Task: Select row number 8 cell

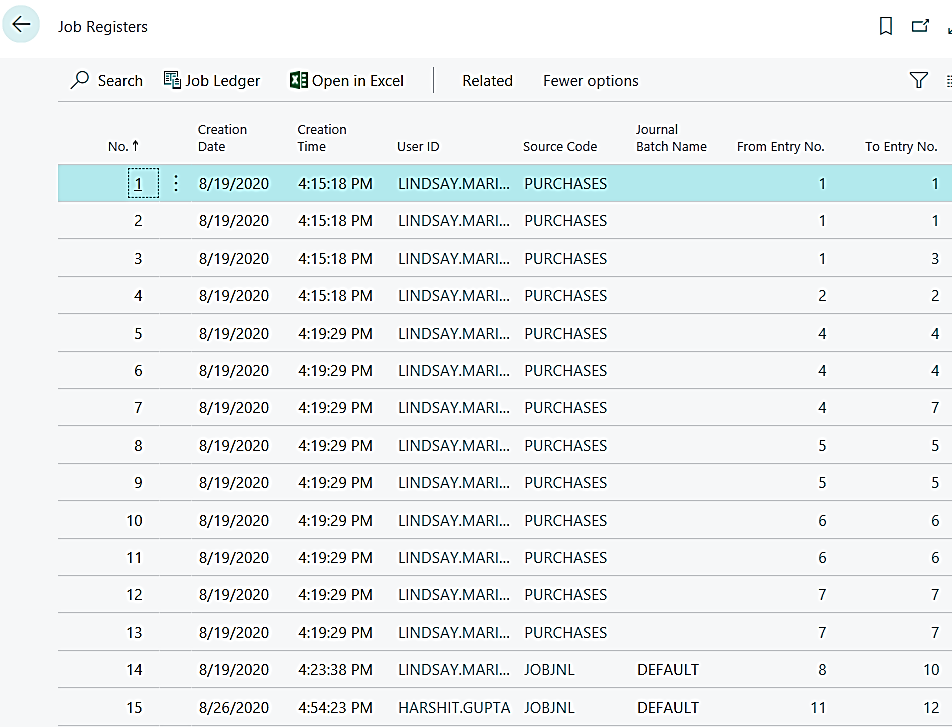Action: [x=138, y=445]
